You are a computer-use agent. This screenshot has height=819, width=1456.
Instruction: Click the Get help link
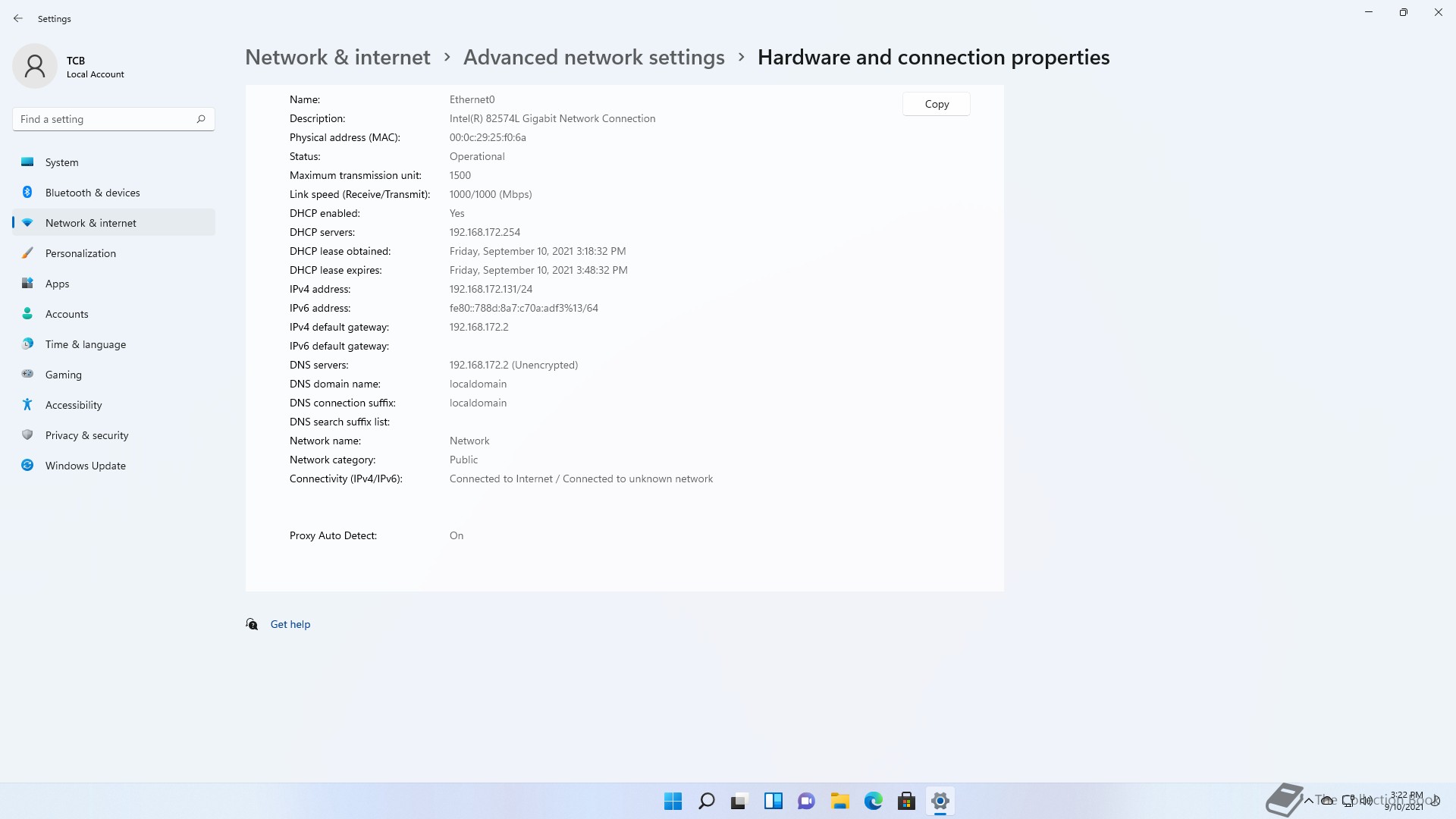pos(290,624)
